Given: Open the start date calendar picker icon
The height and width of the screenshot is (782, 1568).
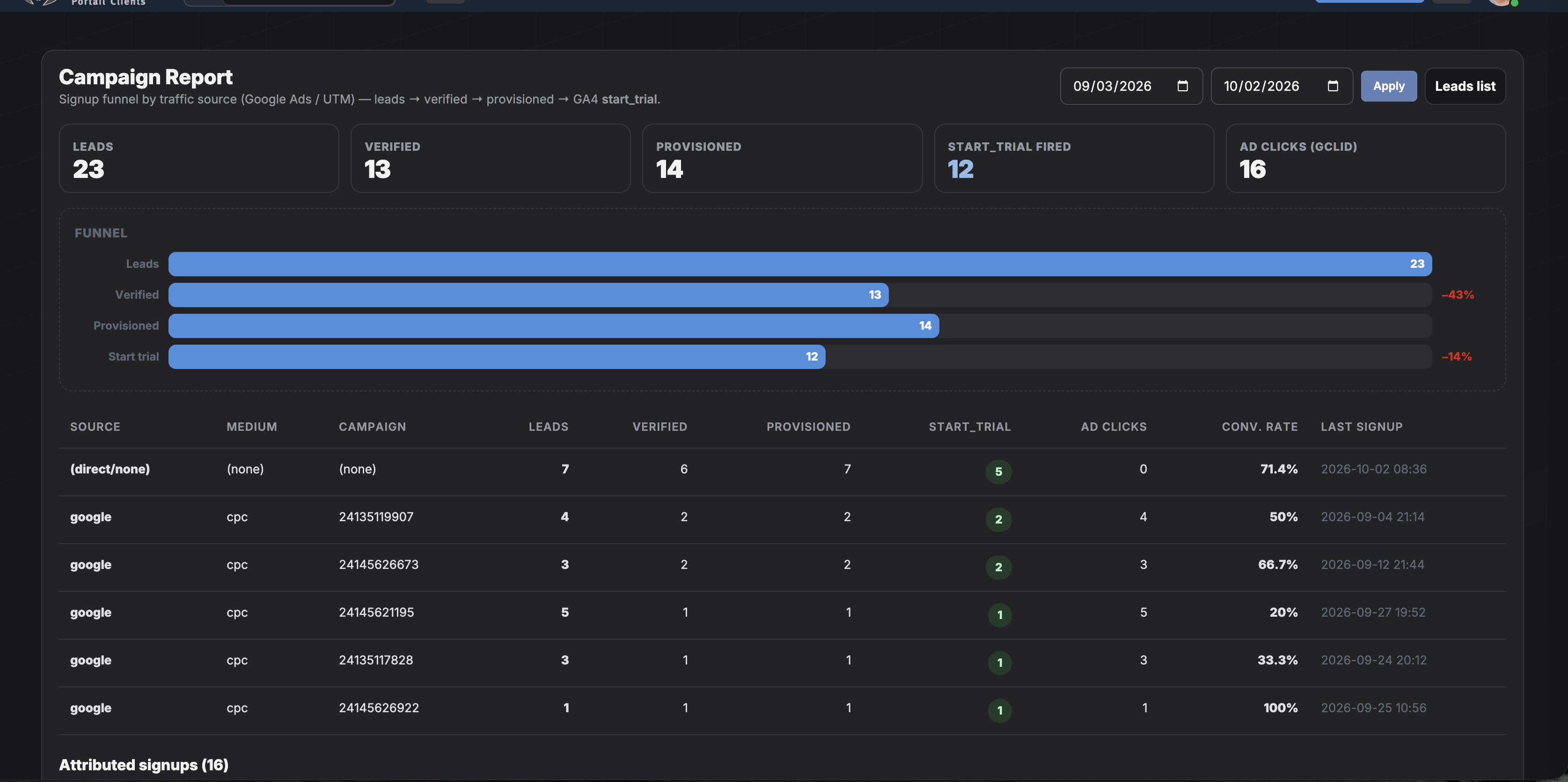Looking at the screenshot, I should pos(1182,86).
